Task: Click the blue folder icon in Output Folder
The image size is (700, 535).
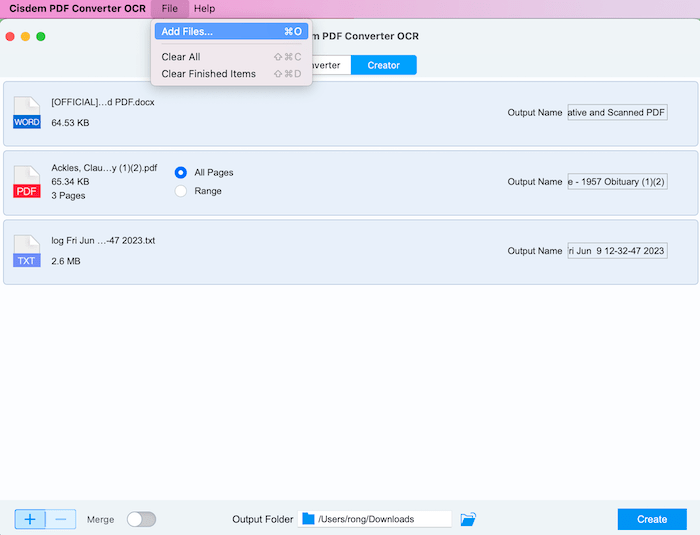Action: click(308, 519)
